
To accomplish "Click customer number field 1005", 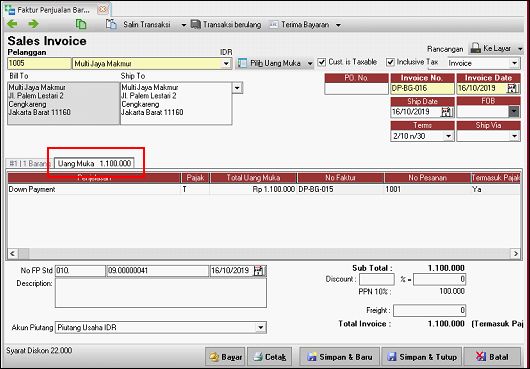I will point(39,64).
